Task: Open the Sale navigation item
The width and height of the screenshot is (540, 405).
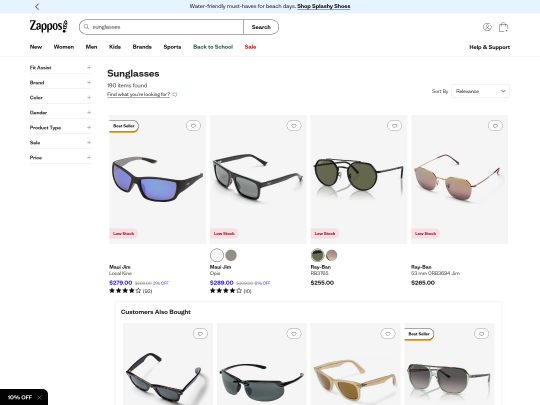Action: click(x=250, y=47)
